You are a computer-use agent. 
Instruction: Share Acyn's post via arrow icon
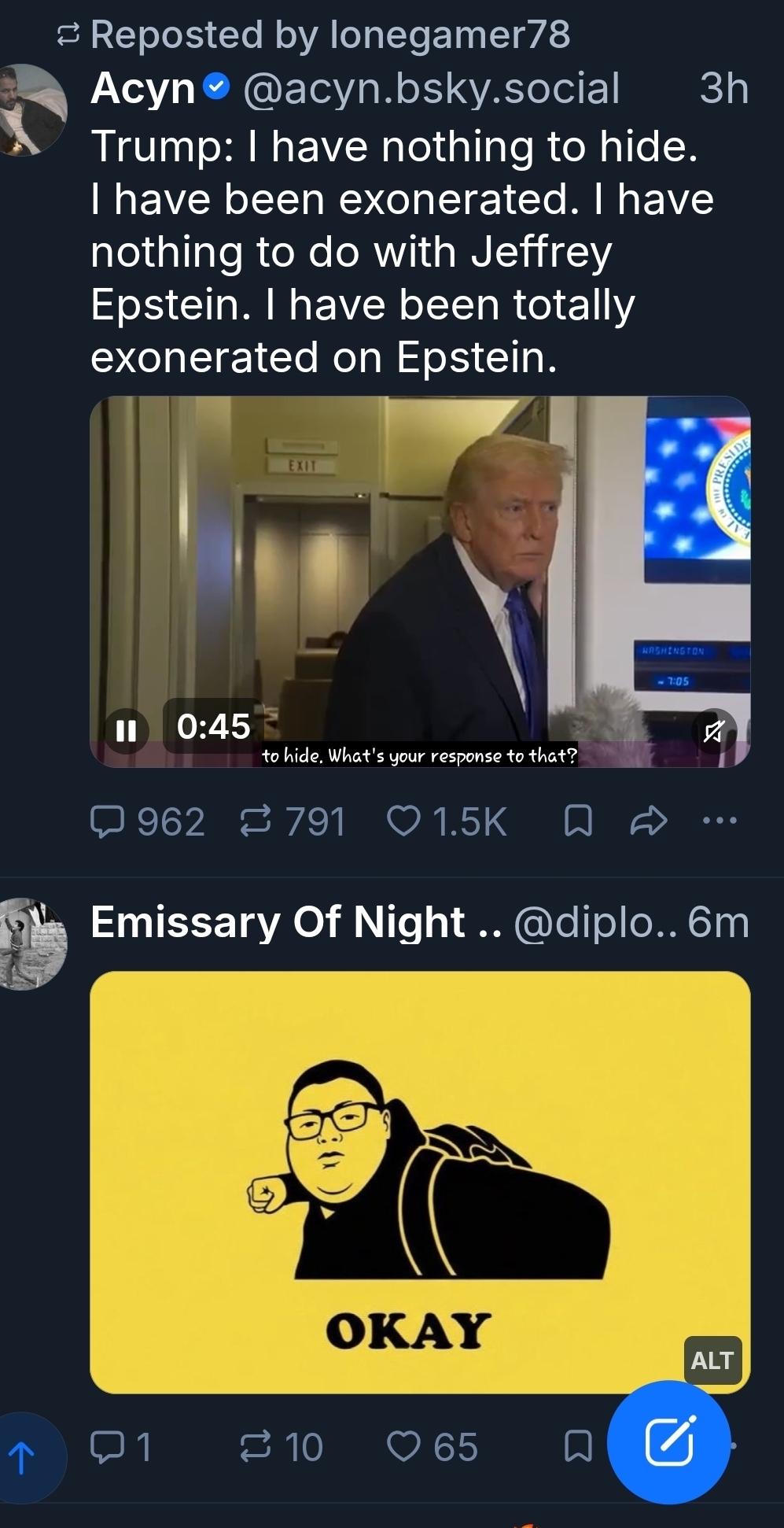pyautogui.click(x=649, y=822)
